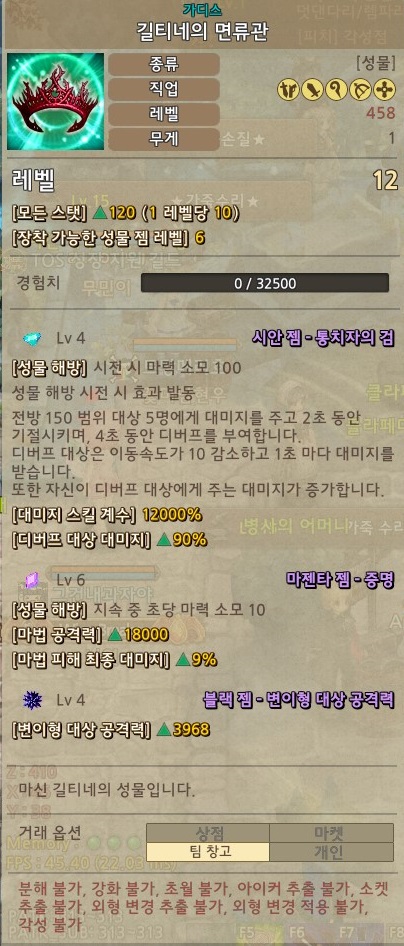Click the red crown relic item thumbnail
Viewport: 404px width, 946px height.
pyautogui.click(x=55, y=101)
